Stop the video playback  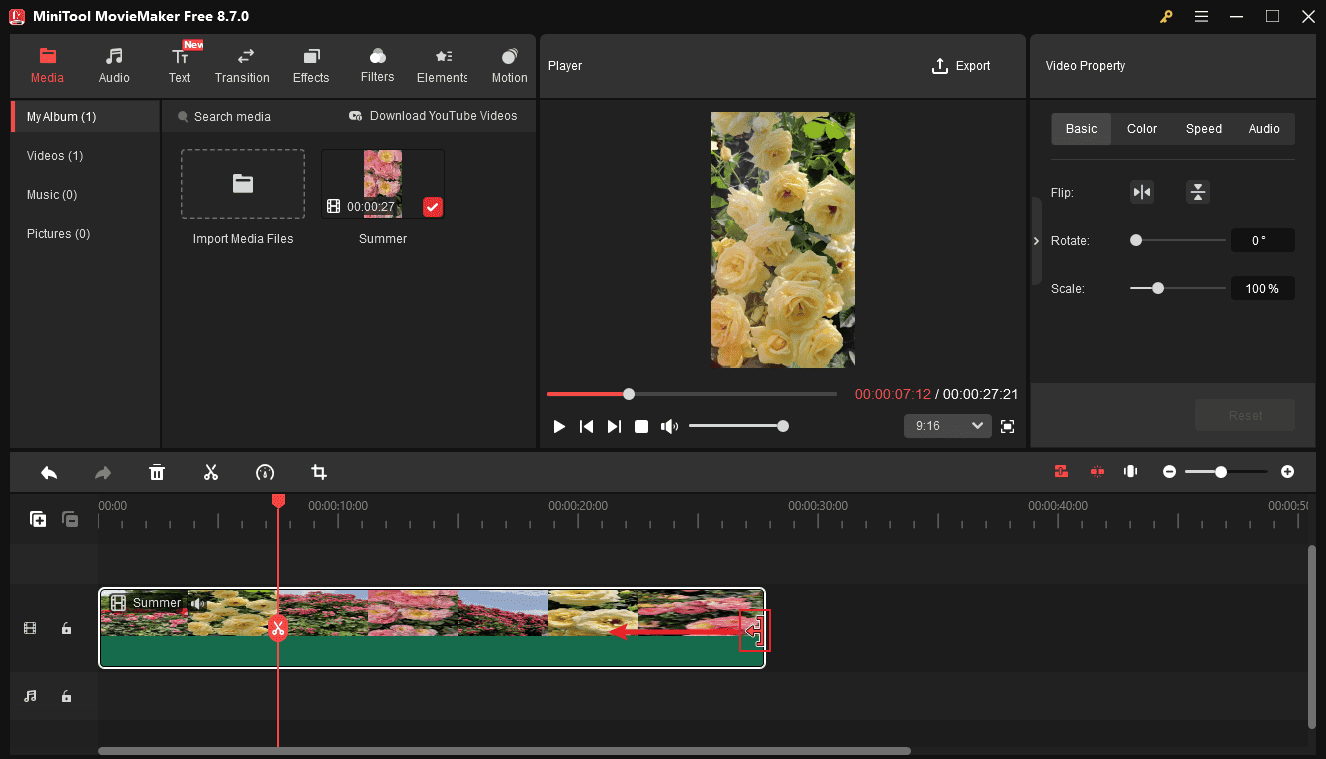[642, 427]
